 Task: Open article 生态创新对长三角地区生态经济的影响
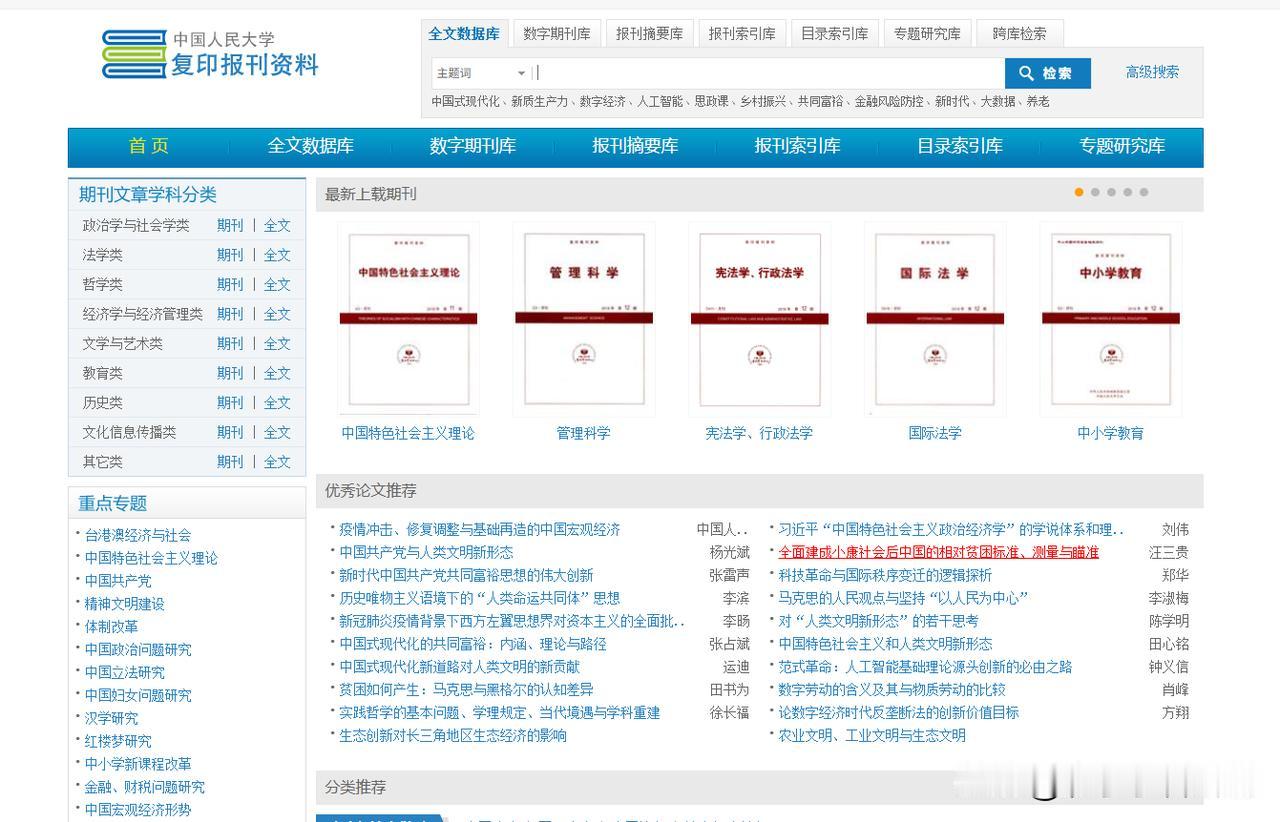coord(453,735)
